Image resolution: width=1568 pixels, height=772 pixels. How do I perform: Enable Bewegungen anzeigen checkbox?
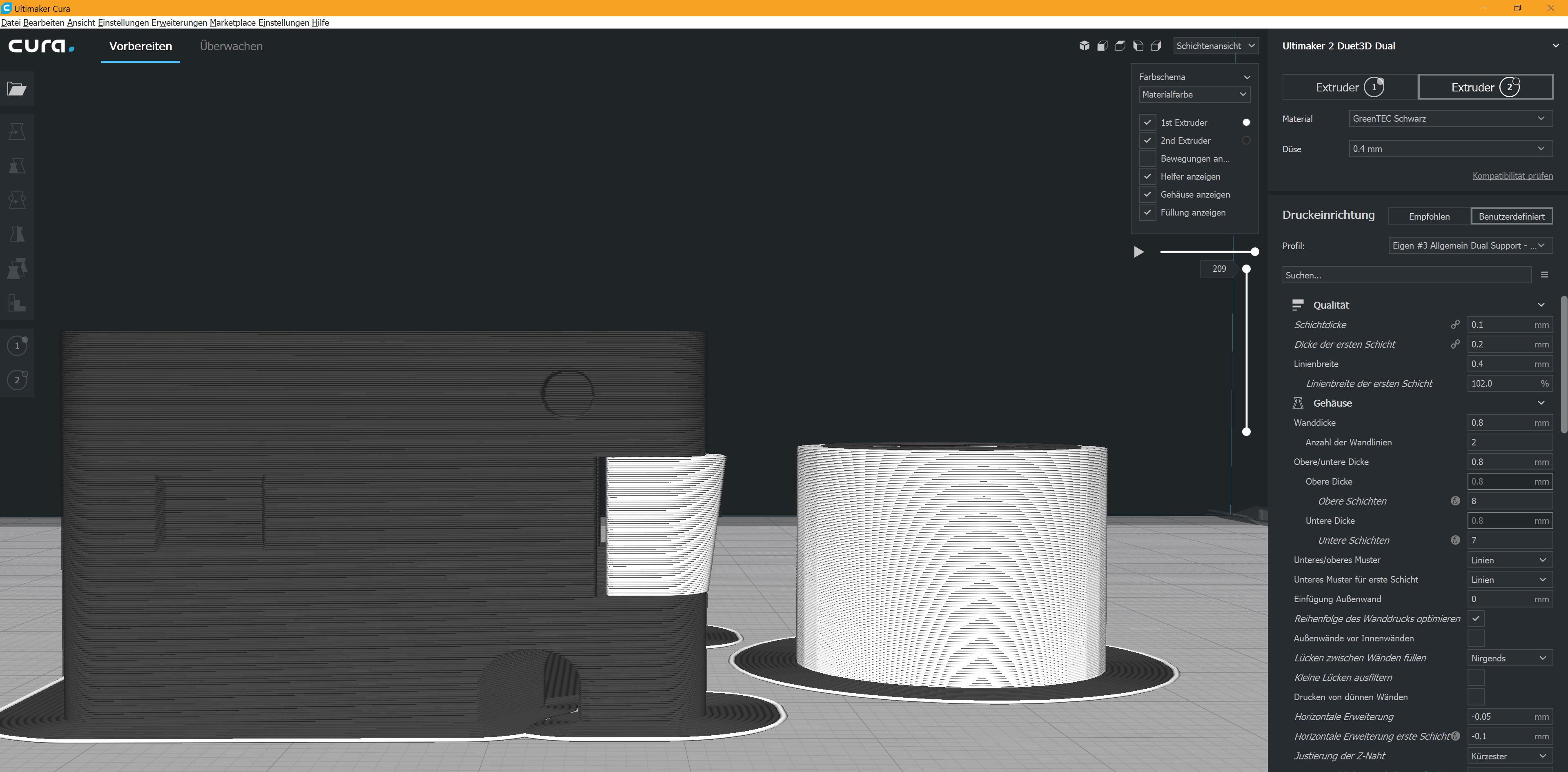coord(1147,159)
